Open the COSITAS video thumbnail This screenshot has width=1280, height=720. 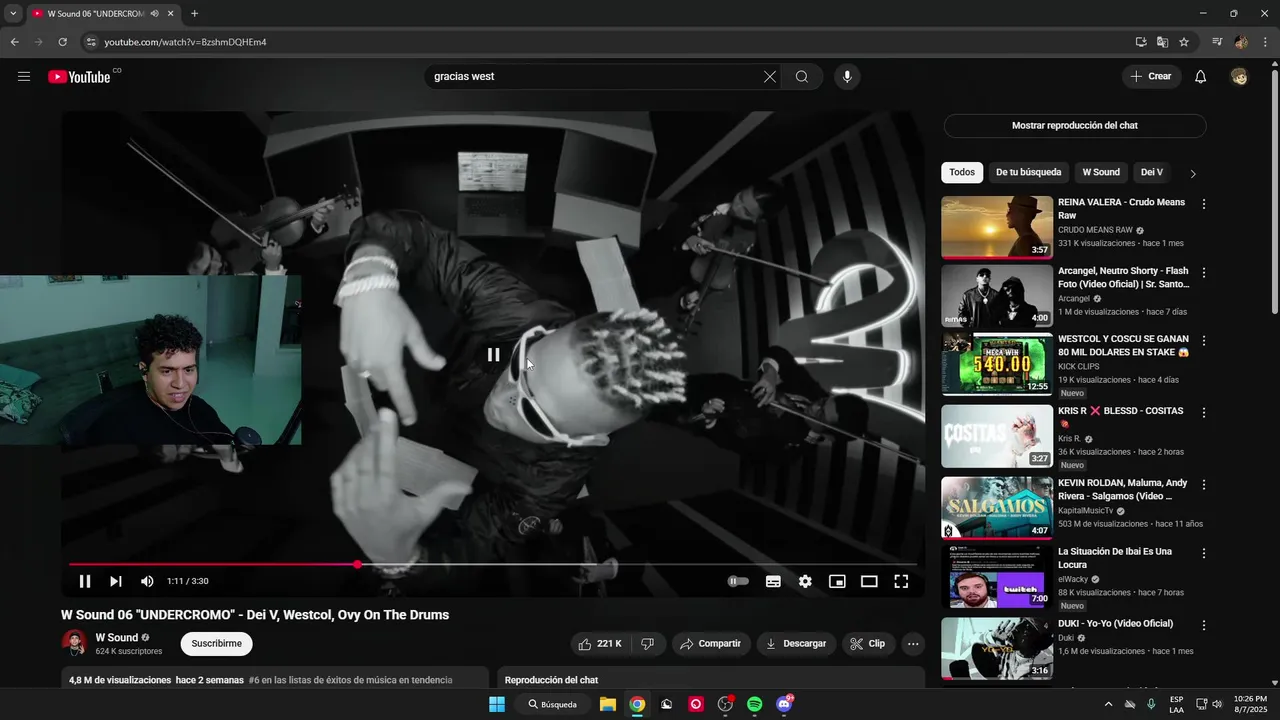(x=997, y=436)
